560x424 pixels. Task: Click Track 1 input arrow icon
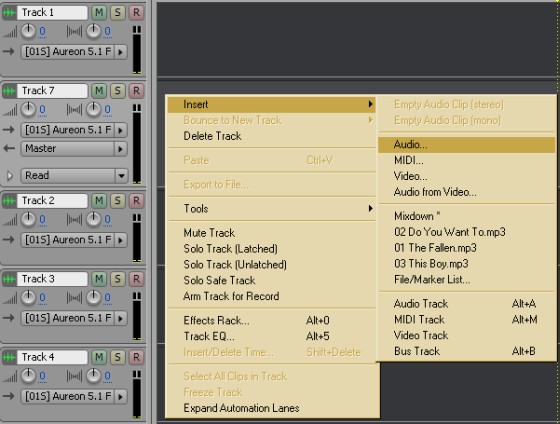(x=8, y=51)
